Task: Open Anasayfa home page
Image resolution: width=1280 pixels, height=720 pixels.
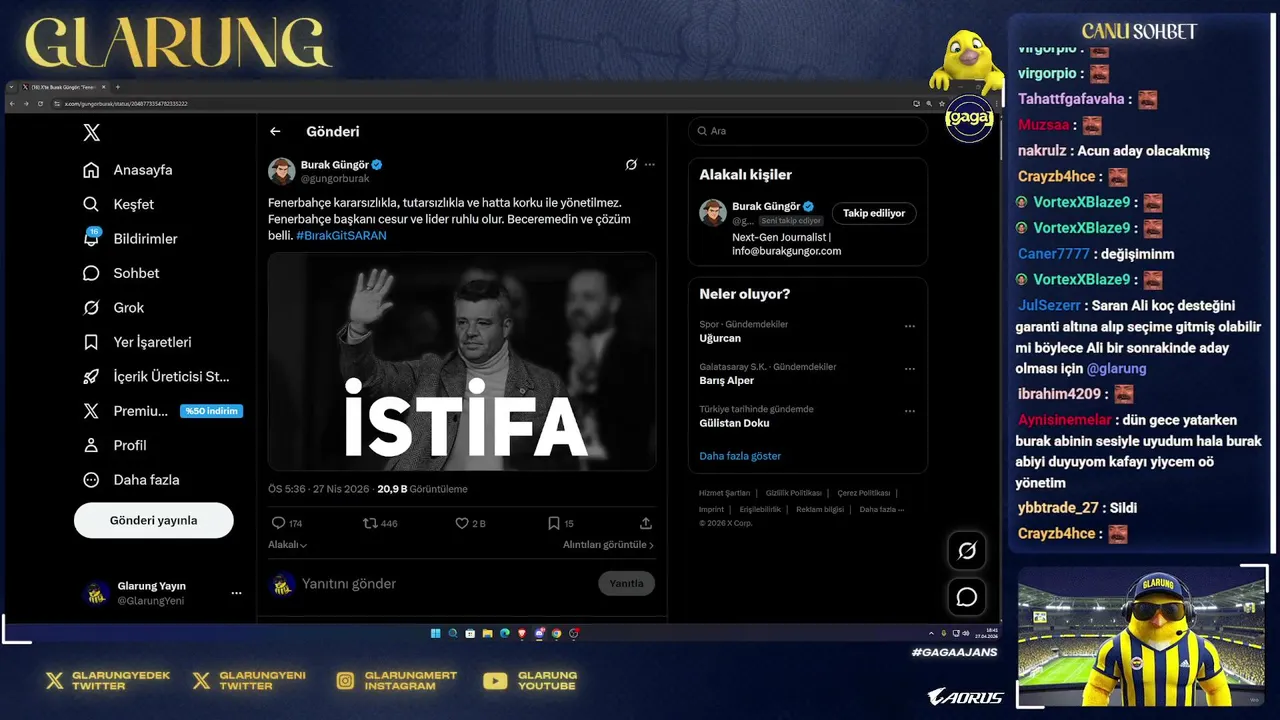Action: click(x=128, y=170)
